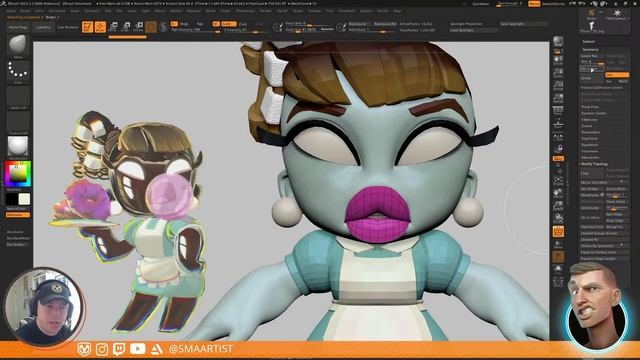This screenshot has height=360, width=640.
Task: Open the Alpha Off selector
Action: click(18, 98)
